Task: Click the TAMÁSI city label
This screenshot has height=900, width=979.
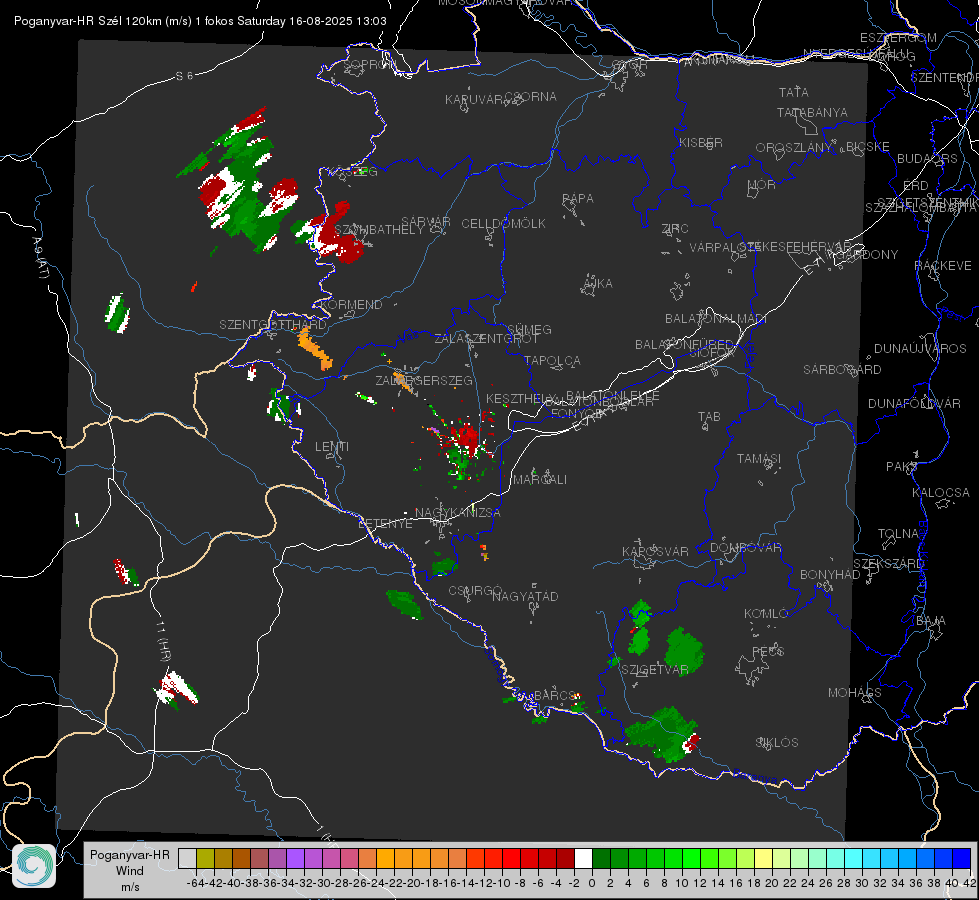Action: click(759, 459)
